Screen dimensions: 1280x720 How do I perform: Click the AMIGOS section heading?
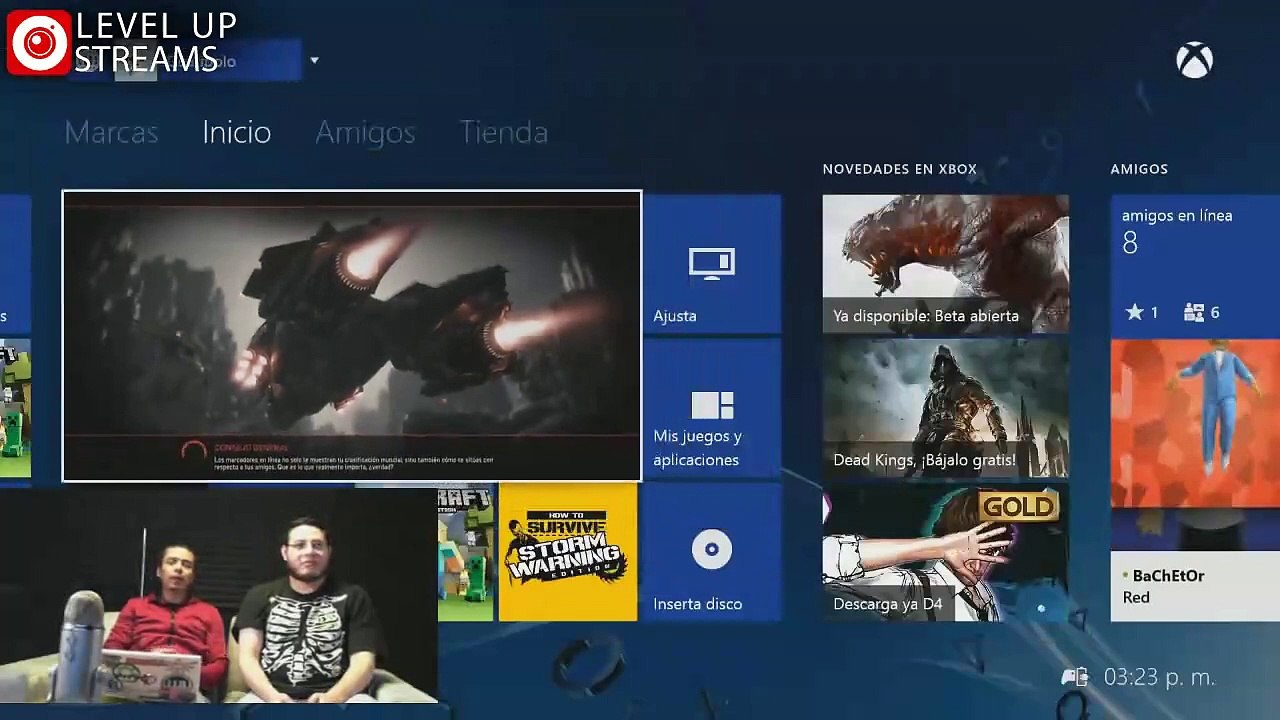1139,169
